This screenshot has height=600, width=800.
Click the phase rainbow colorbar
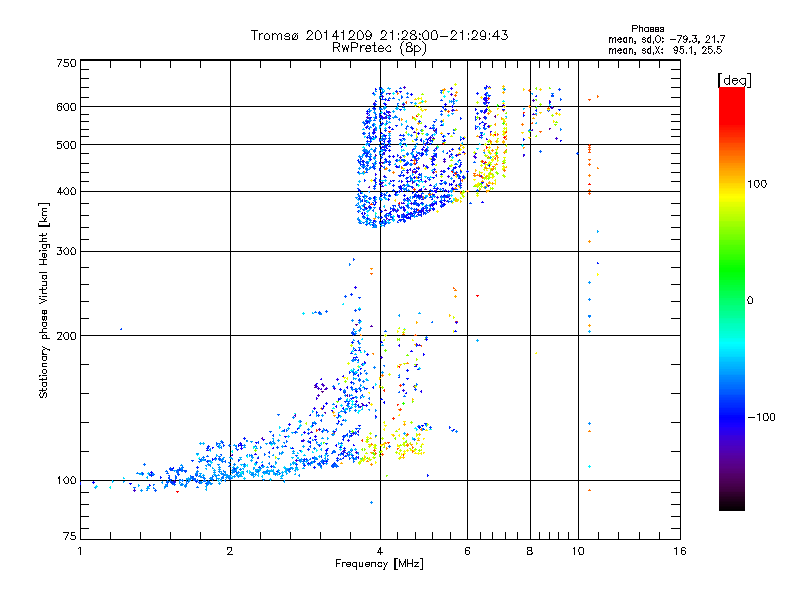click(x=732, y=299)
